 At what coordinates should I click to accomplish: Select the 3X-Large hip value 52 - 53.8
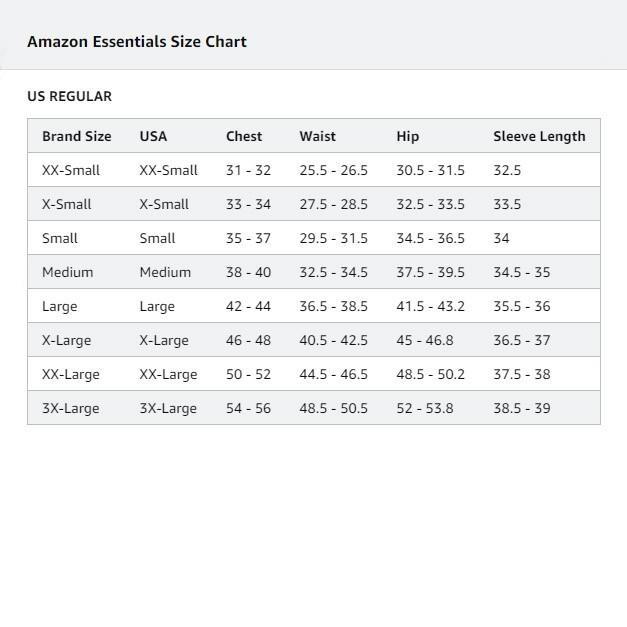click(425, 408)
